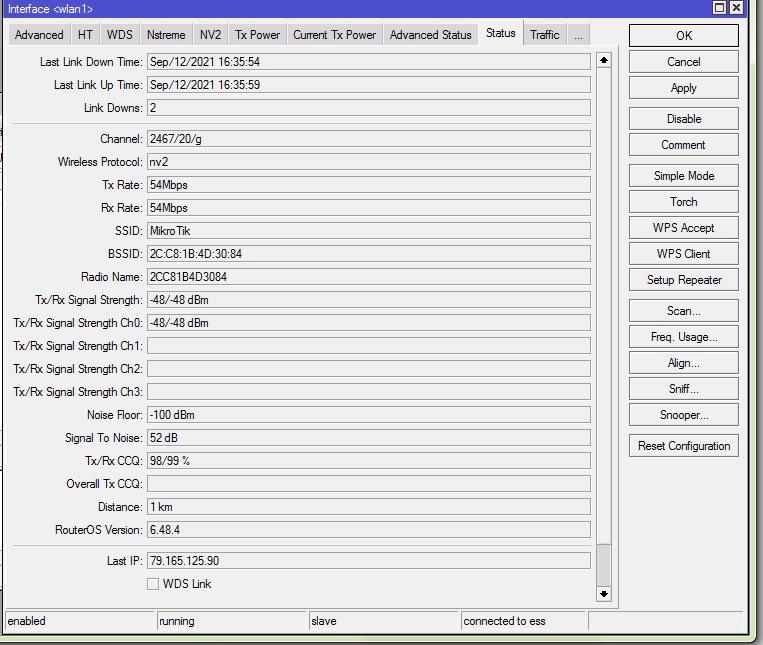This screenshot has width=763, height=645.
Task: Open the Traffic tab
Action: pos(545,35)
